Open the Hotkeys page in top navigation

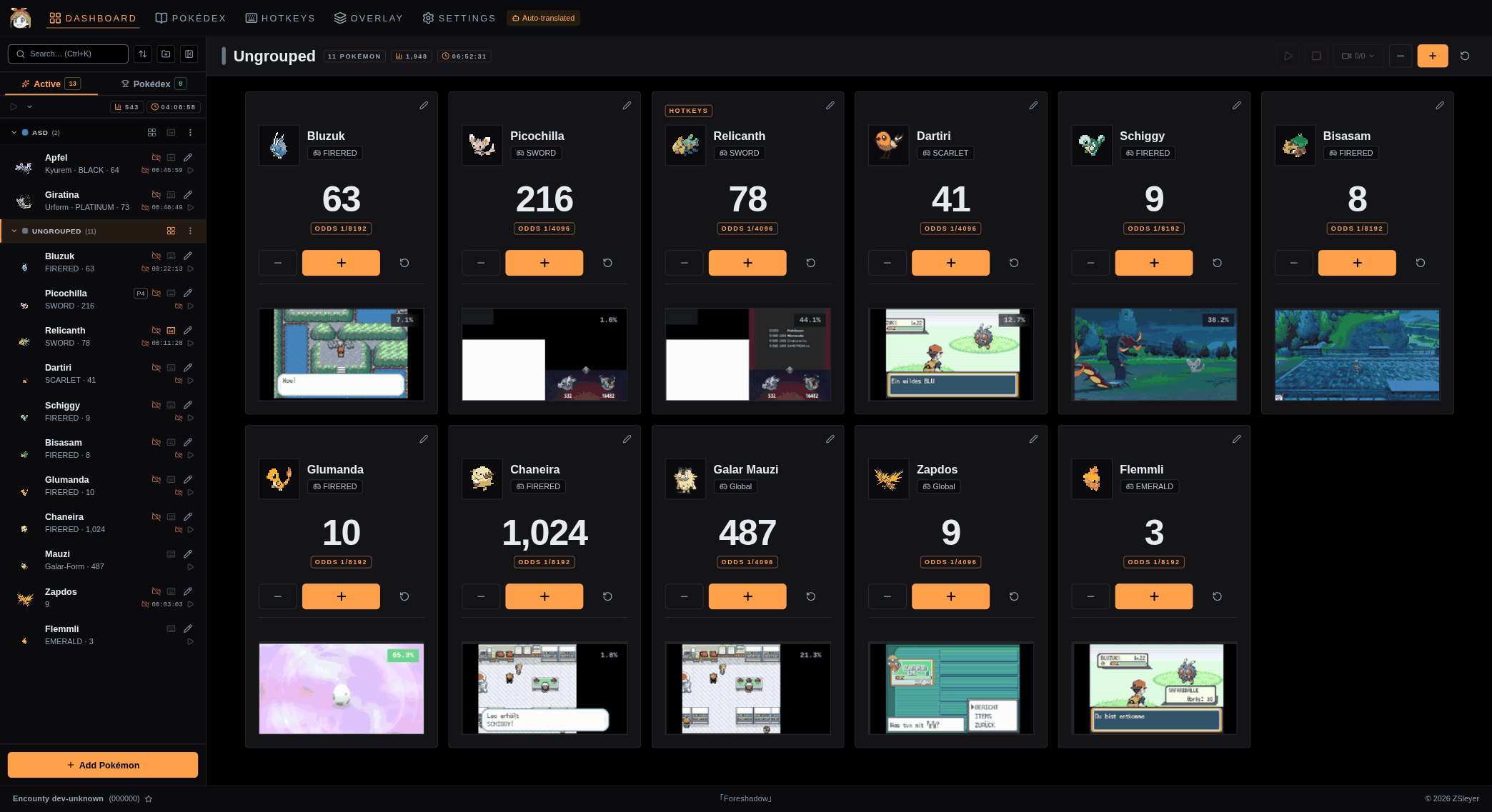click(280, 18)
